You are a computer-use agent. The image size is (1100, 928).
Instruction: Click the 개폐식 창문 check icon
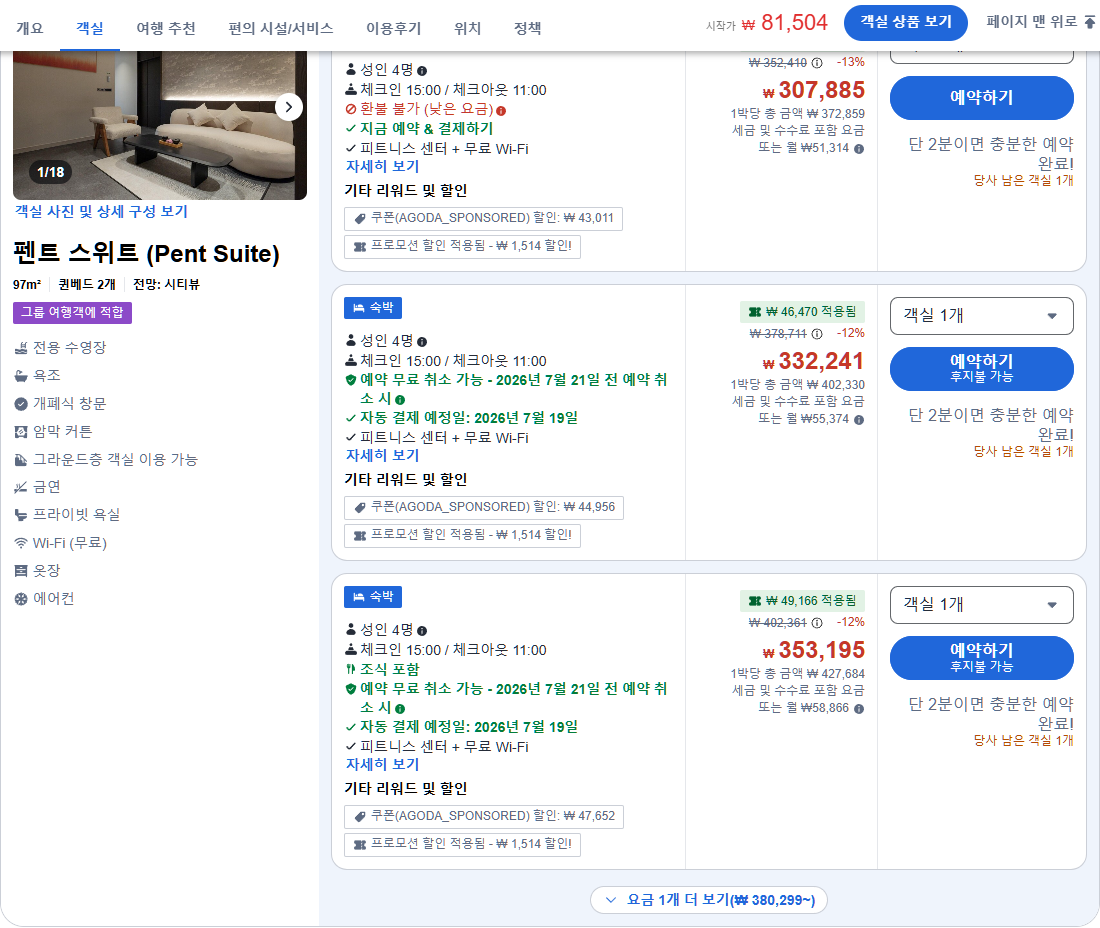coord(21,404)
